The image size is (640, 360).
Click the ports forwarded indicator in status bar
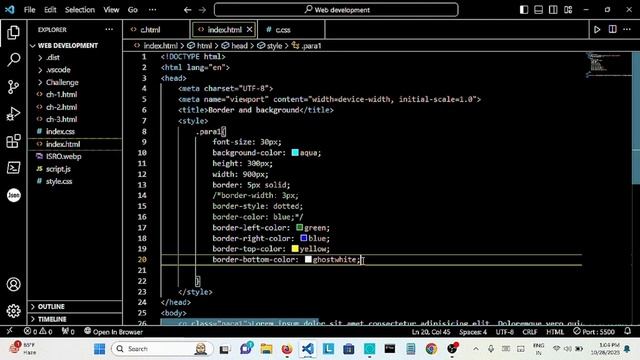(68, 331)
